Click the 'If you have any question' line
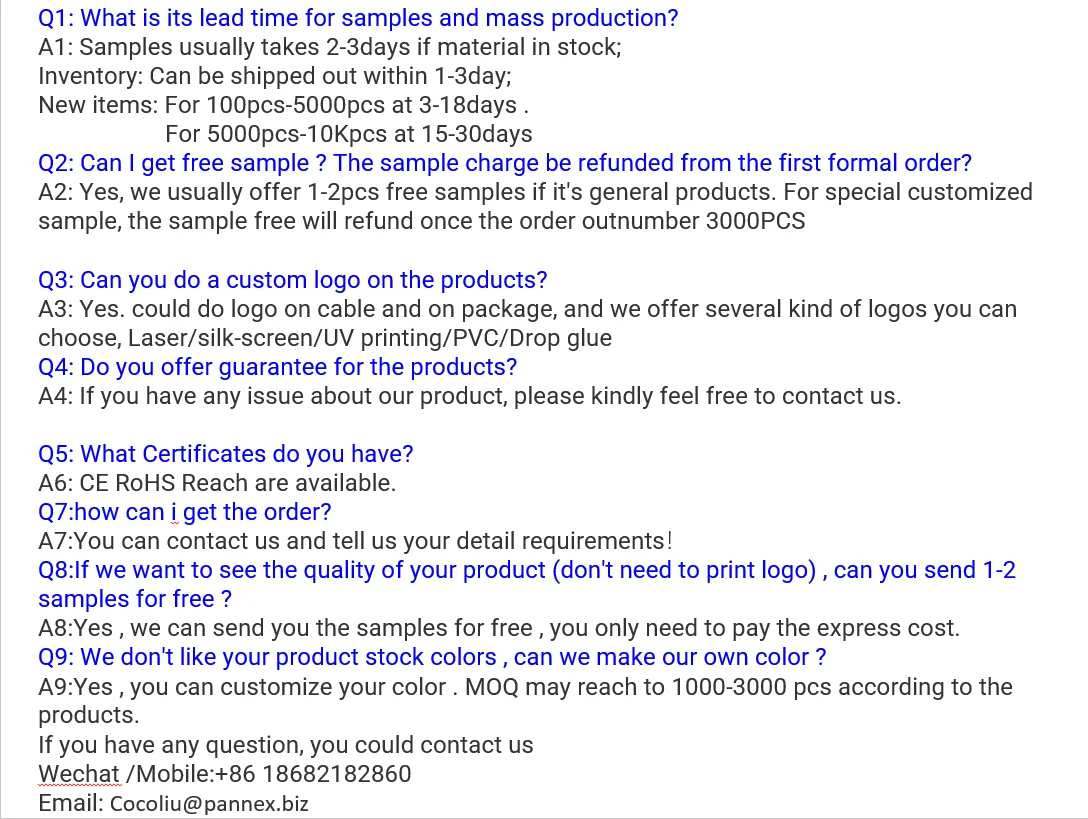 285,745
